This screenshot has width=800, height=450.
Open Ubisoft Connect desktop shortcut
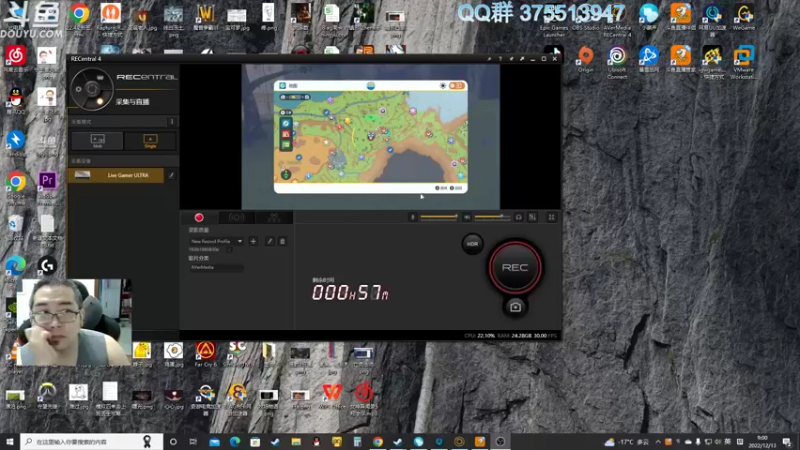[617, 62]
